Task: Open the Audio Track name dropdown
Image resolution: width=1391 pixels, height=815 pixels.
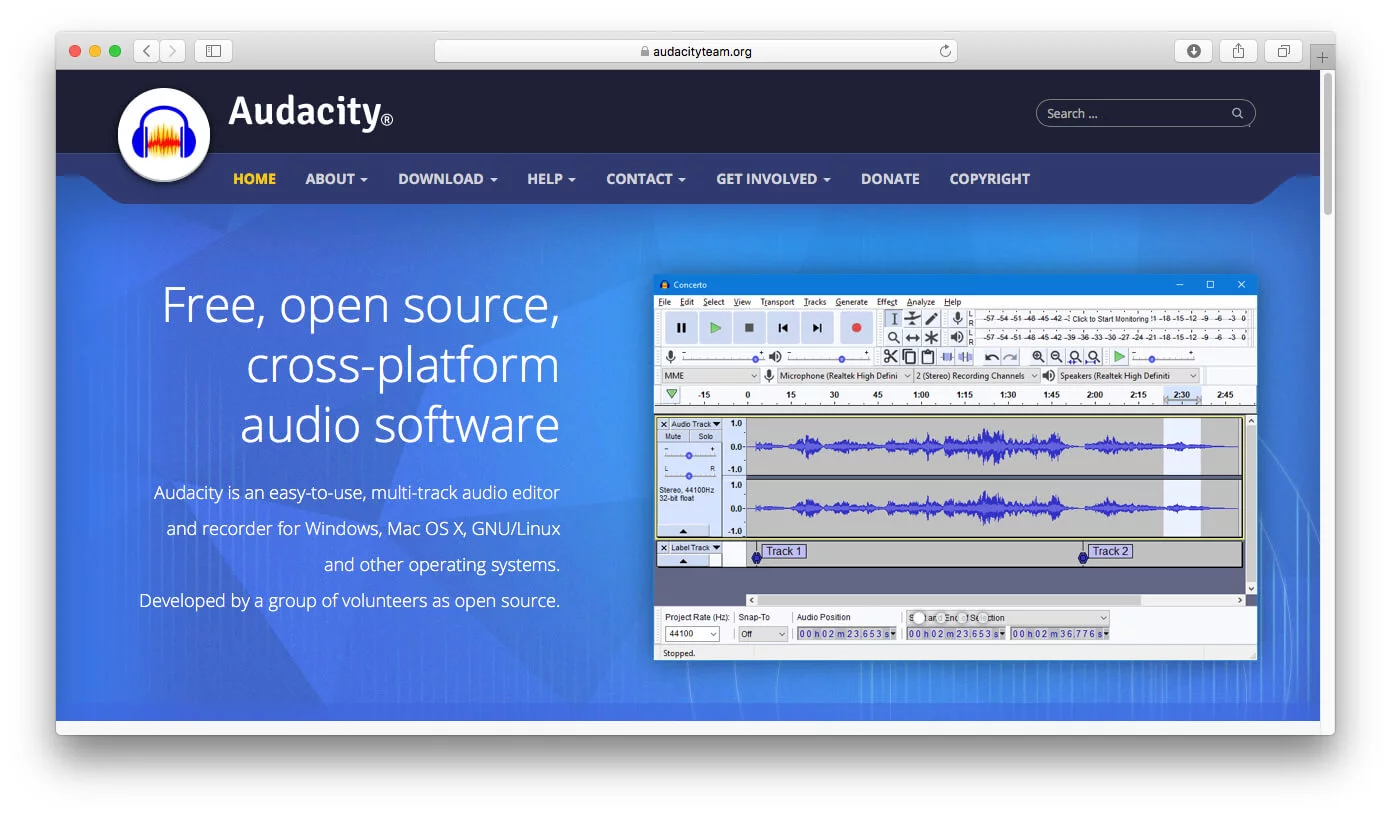Action: pos(695,424)
